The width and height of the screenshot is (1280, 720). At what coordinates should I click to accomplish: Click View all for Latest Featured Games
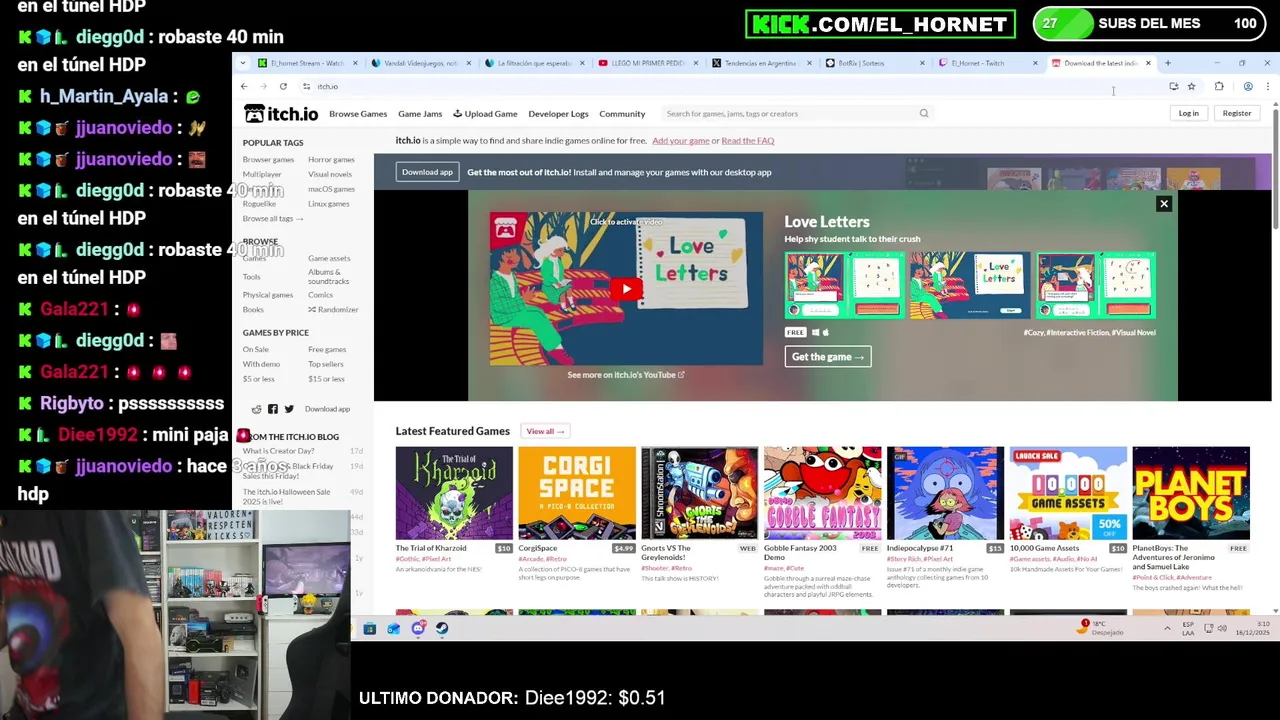click(545, 431)
